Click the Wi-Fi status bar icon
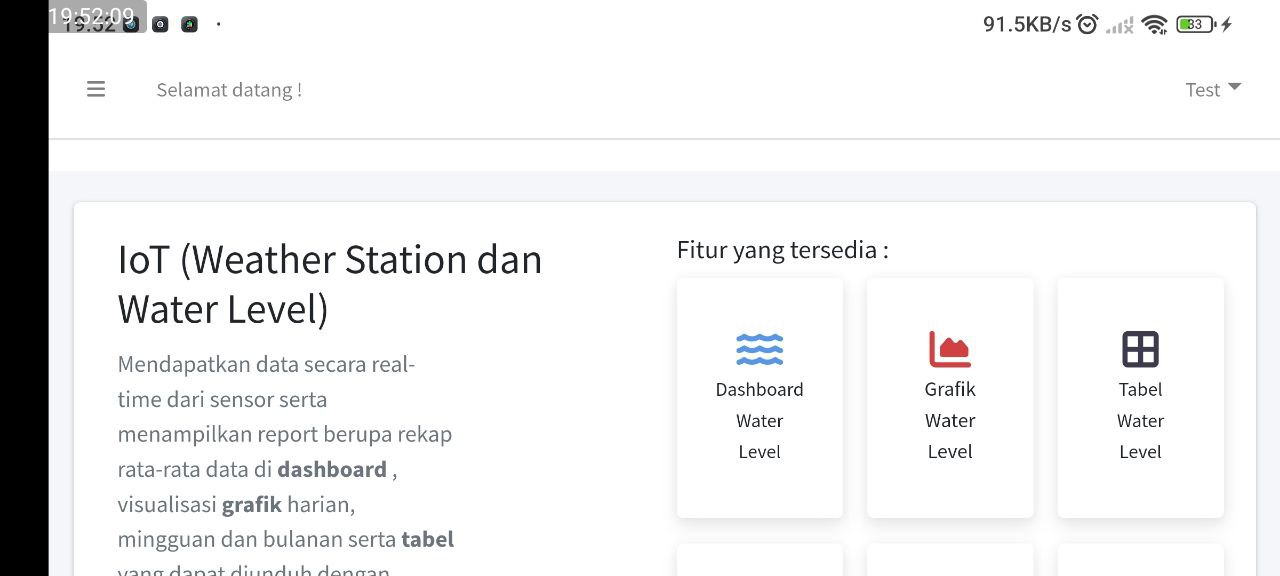Viewport: 1280px width, 576px height. [1155, 24]
